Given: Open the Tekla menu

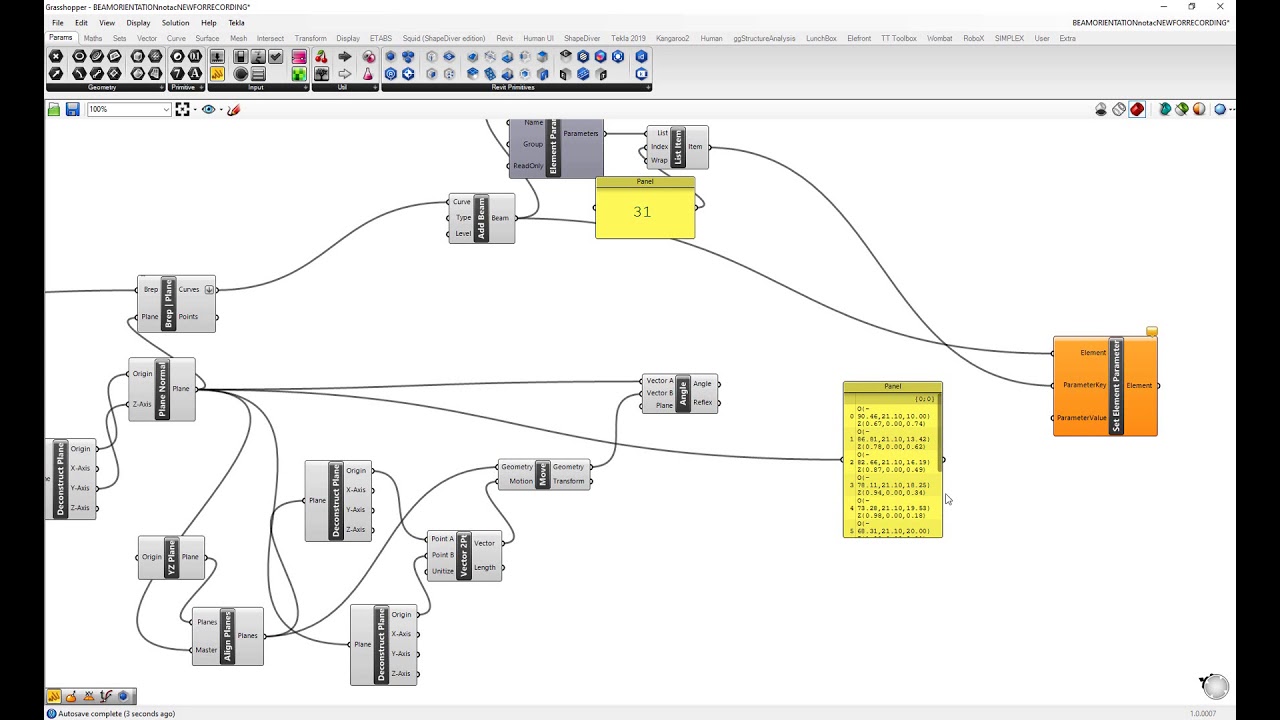Looking at the screenshot, I should (x=236, y=22).
